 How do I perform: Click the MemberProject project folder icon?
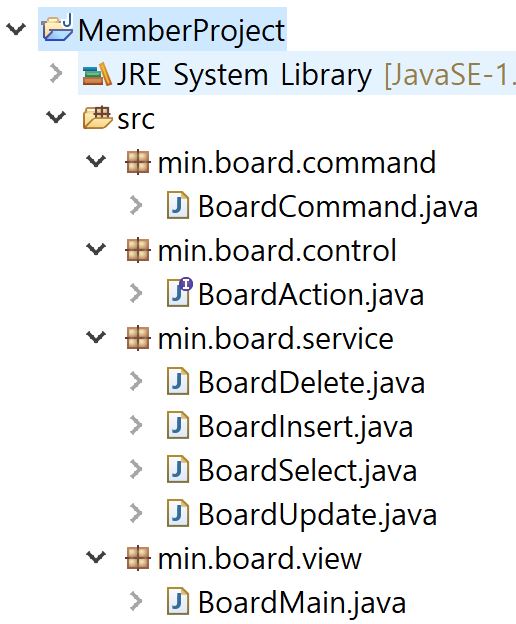coord(57,28)
